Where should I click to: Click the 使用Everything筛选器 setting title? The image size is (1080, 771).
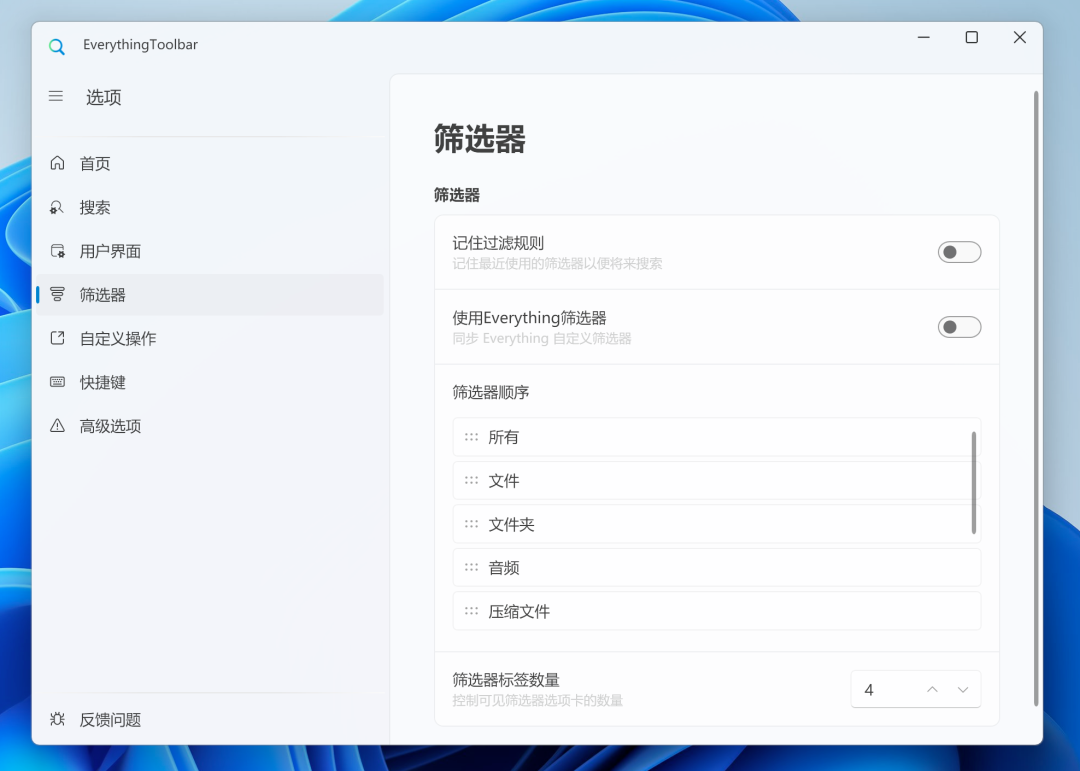(529, 318)
